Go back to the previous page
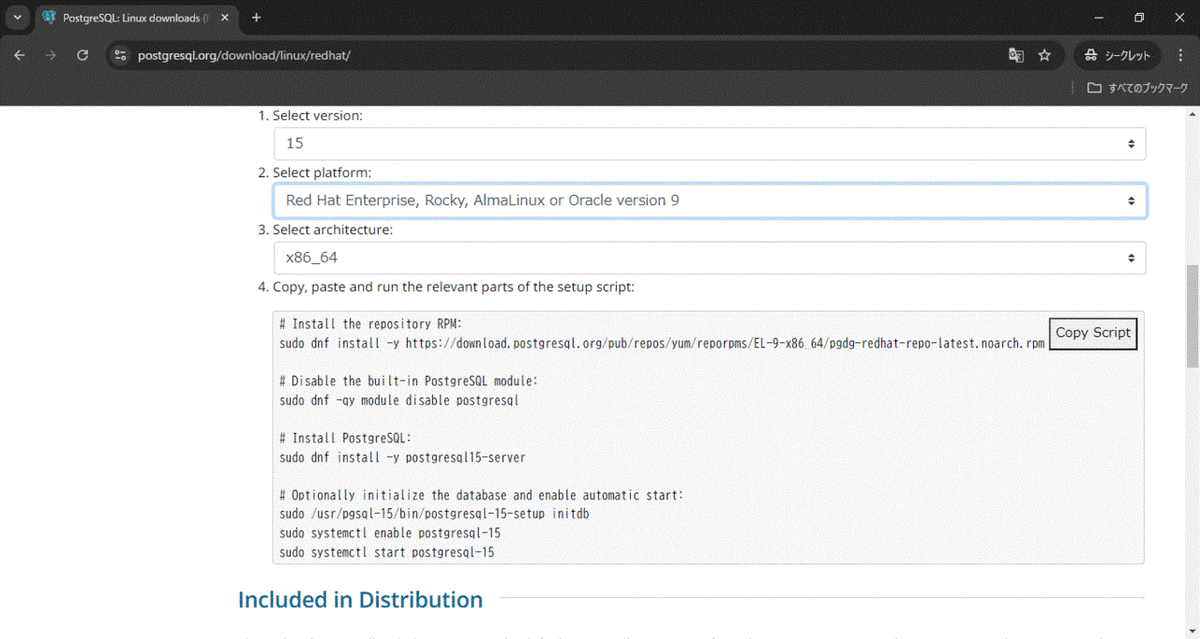1200x639 pixels. point(19,56)
